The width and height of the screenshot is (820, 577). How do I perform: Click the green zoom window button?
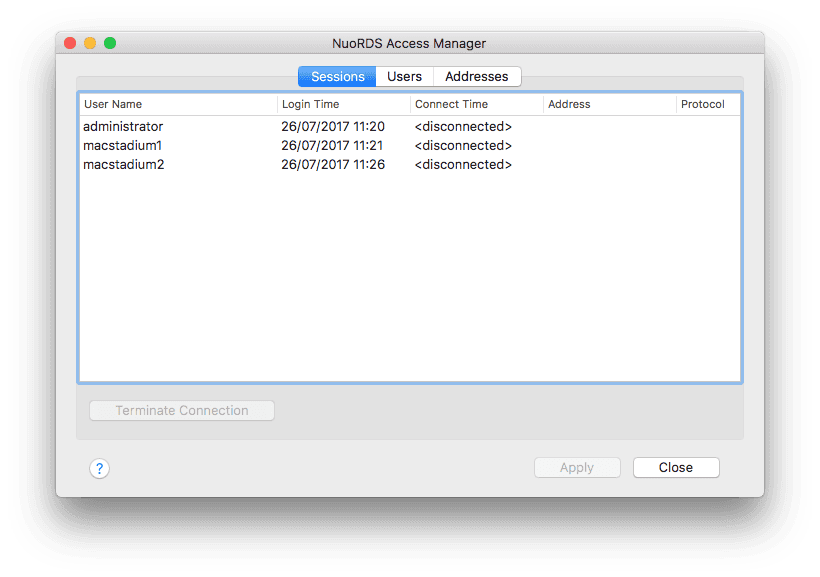click(x=110, y=43)
